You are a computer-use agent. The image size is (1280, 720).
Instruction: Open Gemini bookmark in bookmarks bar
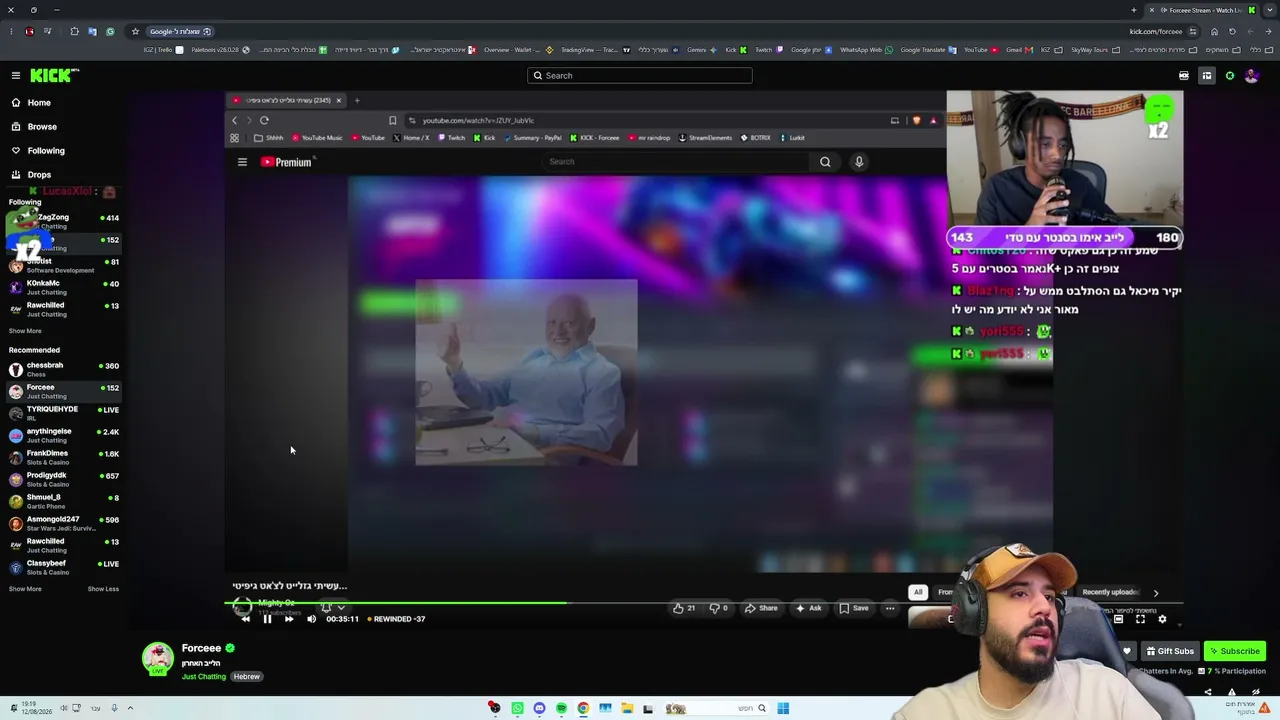pos(695,50)
